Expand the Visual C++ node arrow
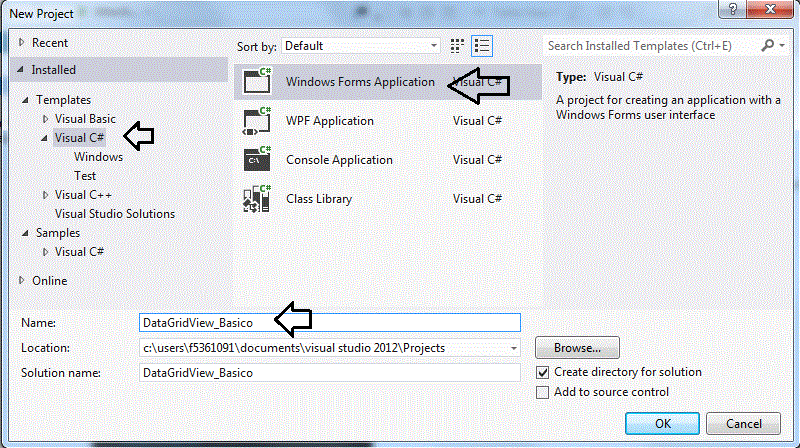Viewport: 800px width, 448px height. tap(45, 195)
